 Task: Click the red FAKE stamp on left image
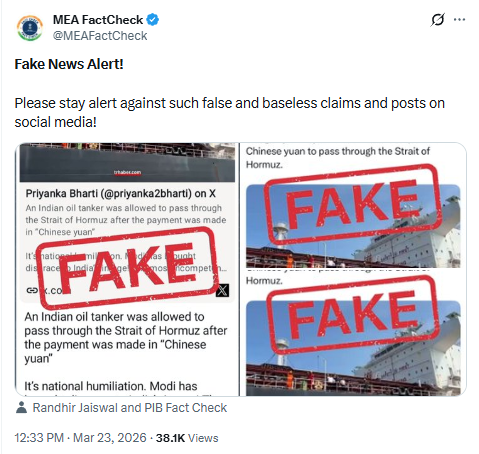pyautogui.click(x=127, y=268)
